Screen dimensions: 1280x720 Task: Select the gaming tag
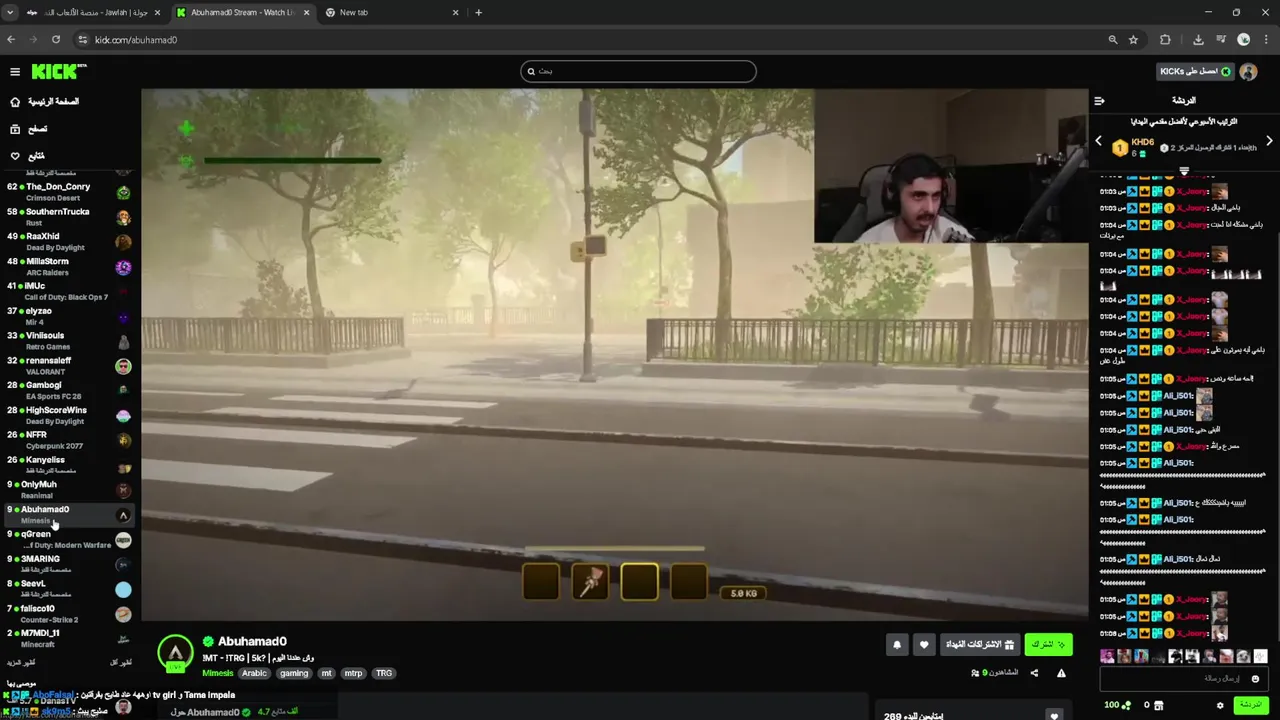click(294, 673)
